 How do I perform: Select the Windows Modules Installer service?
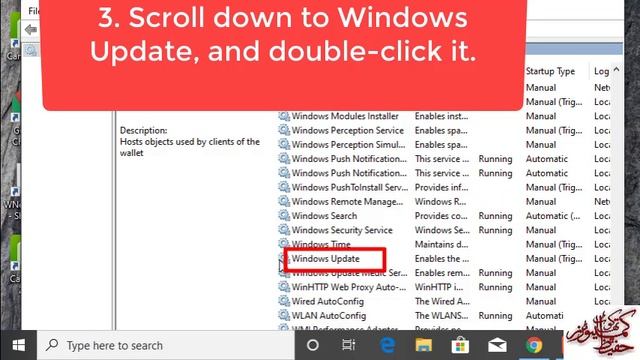coord(345,116)
